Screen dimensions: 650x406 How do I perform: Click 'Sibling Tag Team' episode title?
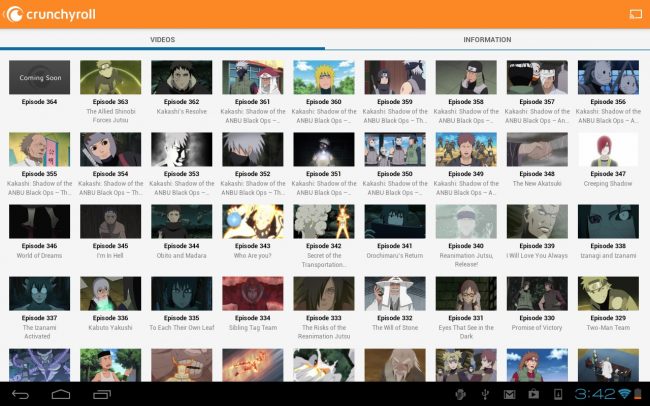click(x=253, y=328)
